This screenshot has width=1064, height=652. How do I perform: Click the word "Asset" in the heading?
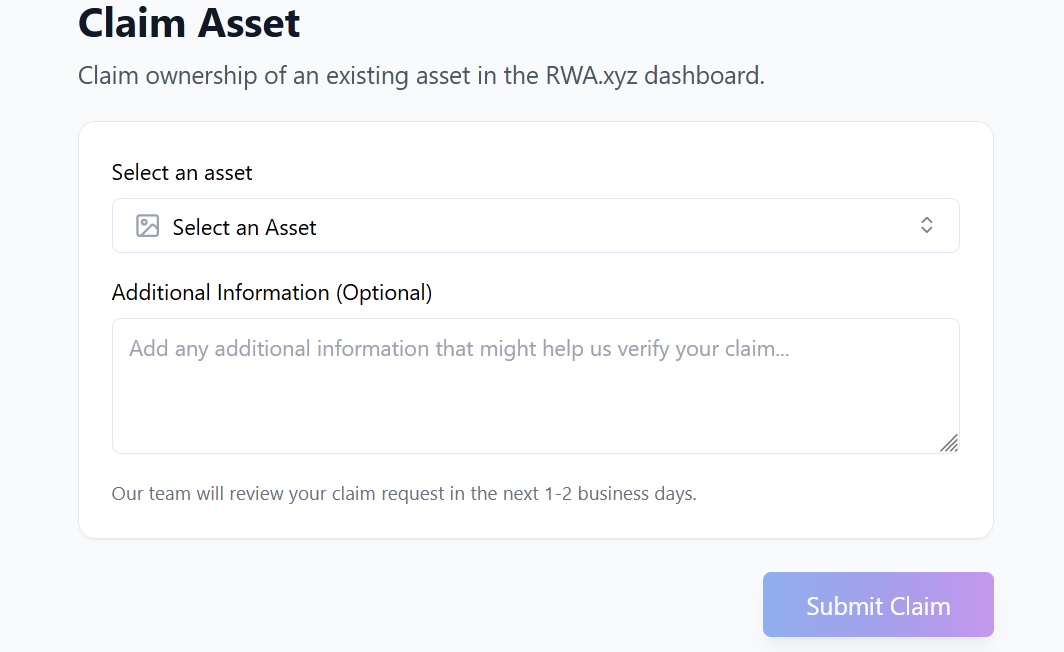click(248, 22)
